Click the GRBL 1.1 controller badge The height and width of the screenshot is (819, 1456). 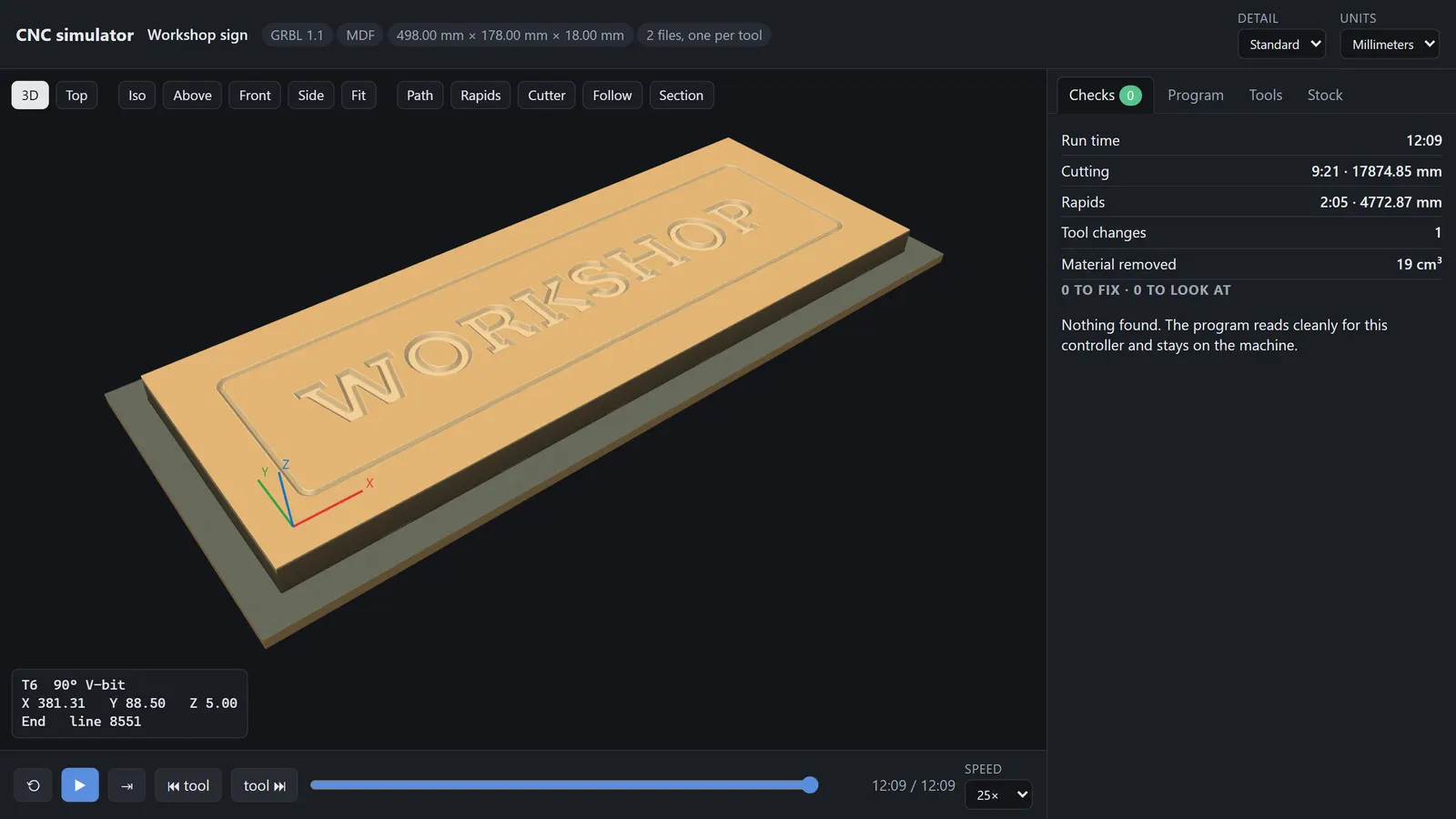297,35
